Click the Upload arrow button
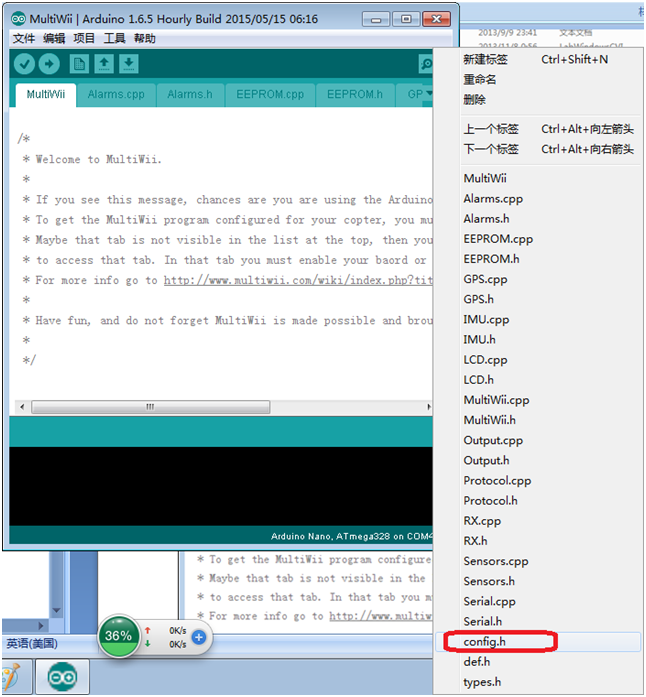 [x=49, y=64]
